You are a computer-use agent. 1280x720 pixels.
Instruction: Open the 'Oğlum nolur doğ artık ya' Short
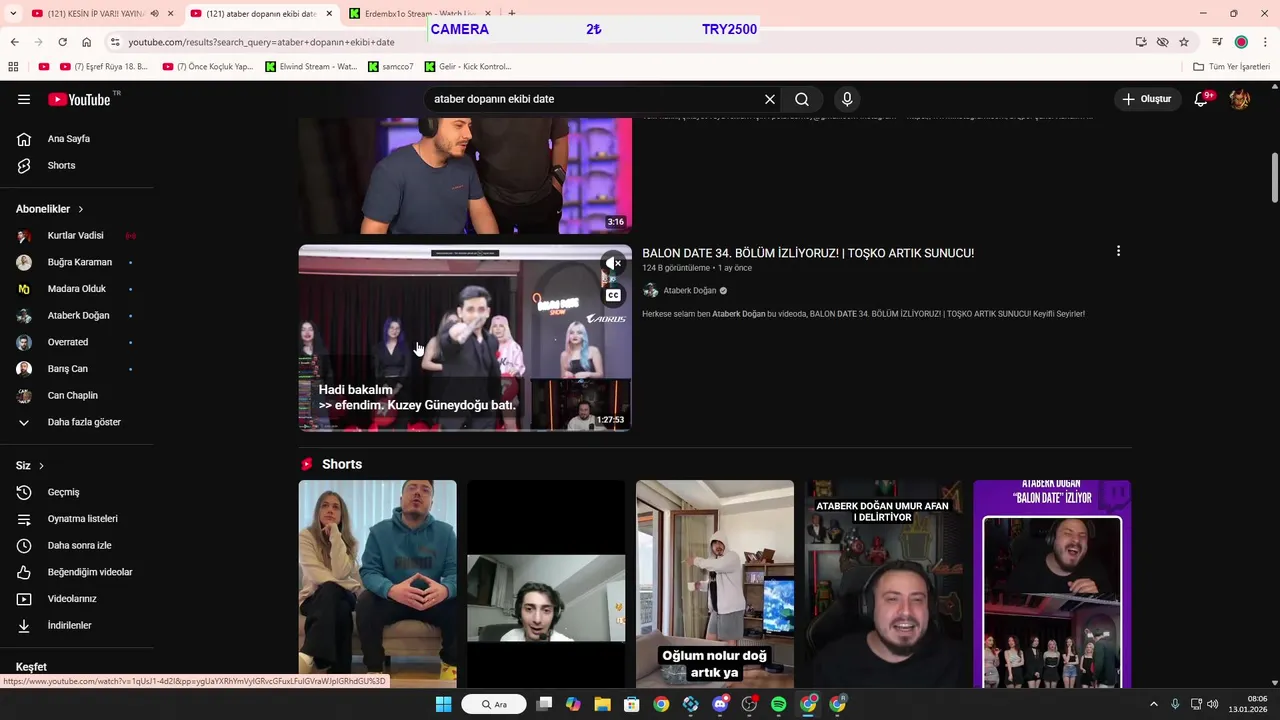point(715,584)
